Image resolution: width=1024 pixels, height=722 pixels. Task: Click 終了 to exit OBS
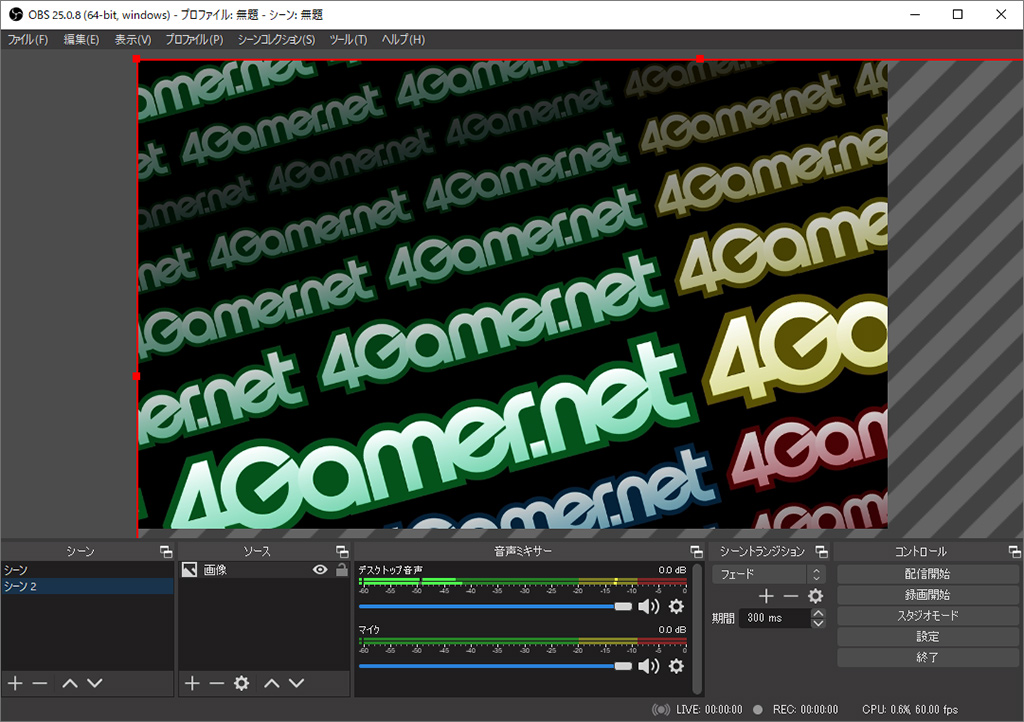927,657
